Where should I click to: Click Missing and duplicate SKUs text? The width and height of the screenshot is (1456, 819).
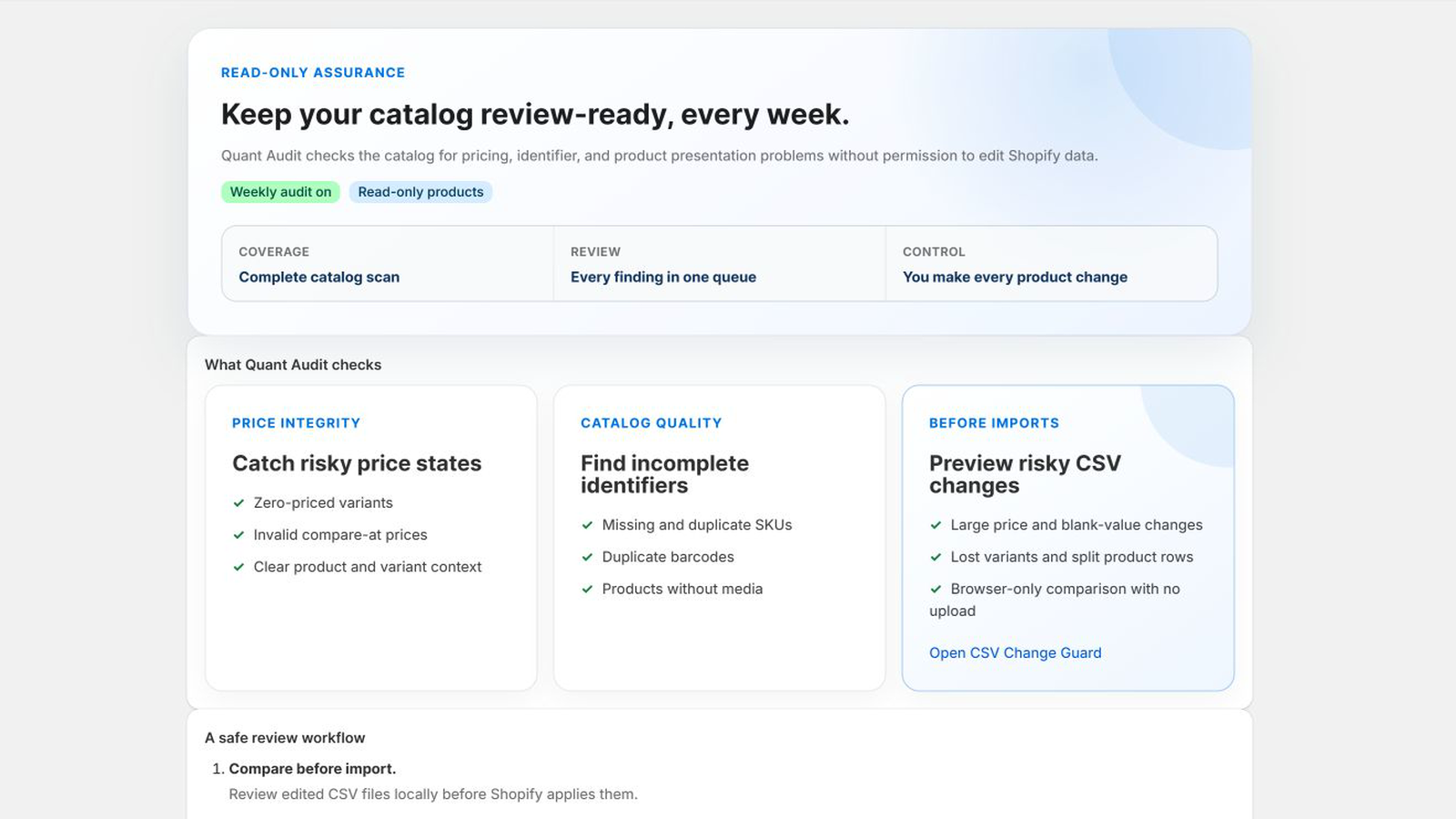[x=697, y=525]
